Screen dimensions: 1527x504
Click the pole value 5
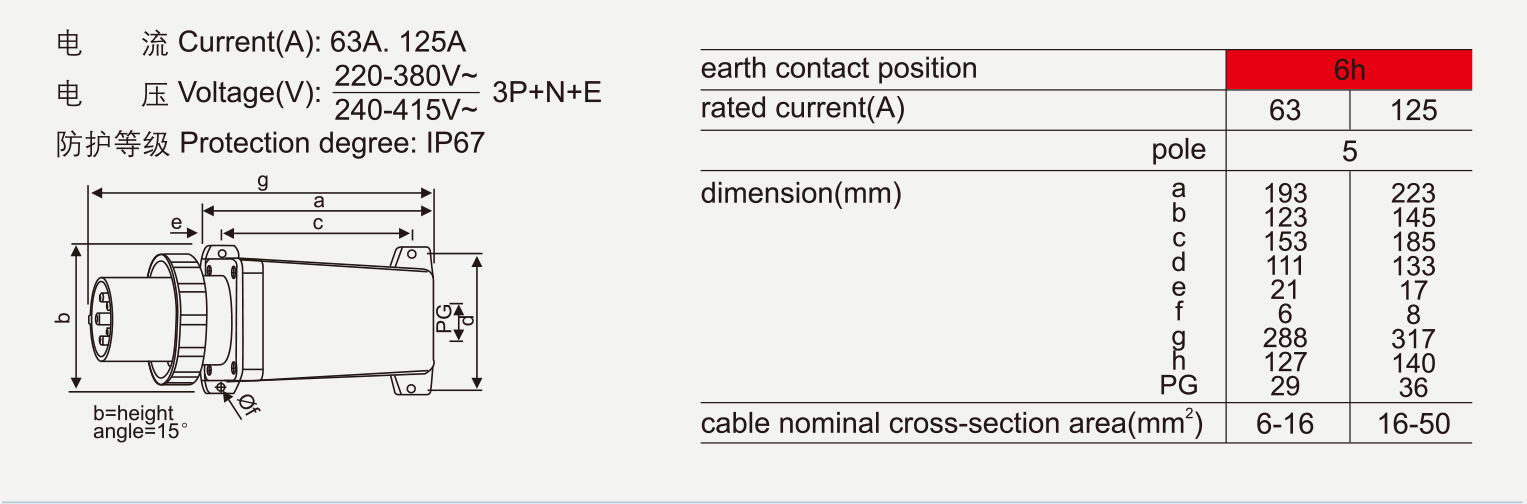[x=1349, y=151]
